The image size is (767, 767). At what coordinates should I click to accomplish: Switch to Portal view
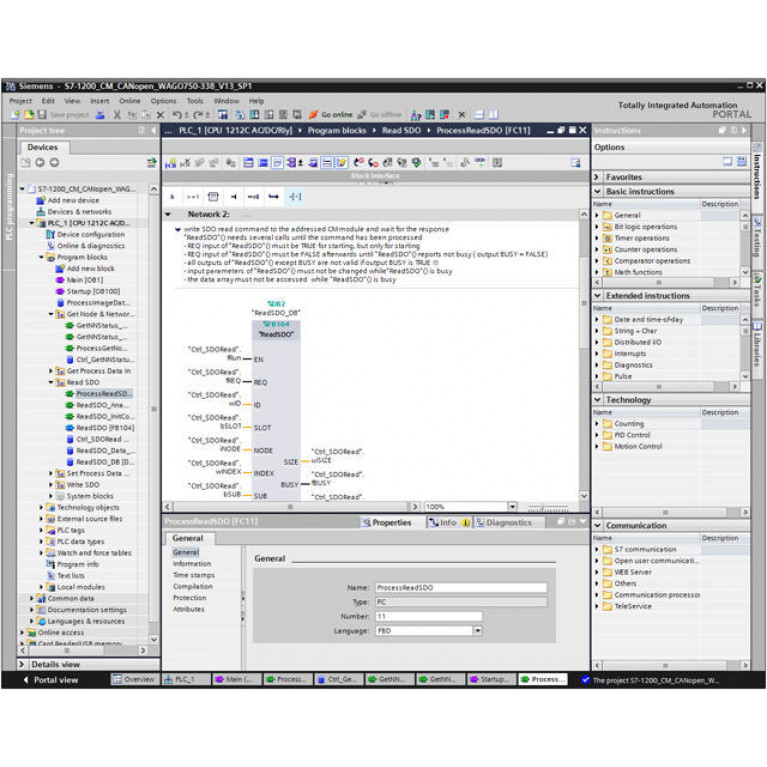(x=51, y=680)
